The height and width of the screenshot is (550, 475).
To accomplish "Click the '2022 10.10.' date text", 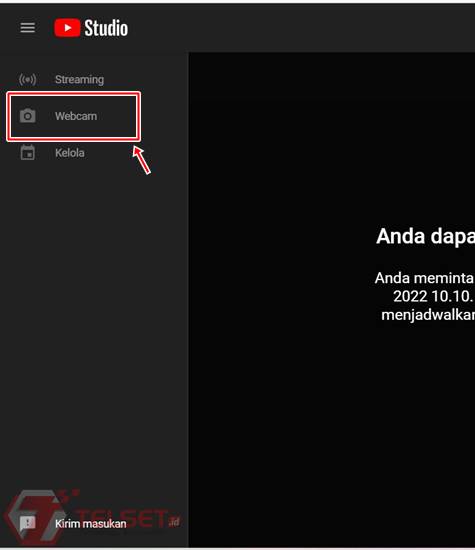I will click(x=434, y=296).
